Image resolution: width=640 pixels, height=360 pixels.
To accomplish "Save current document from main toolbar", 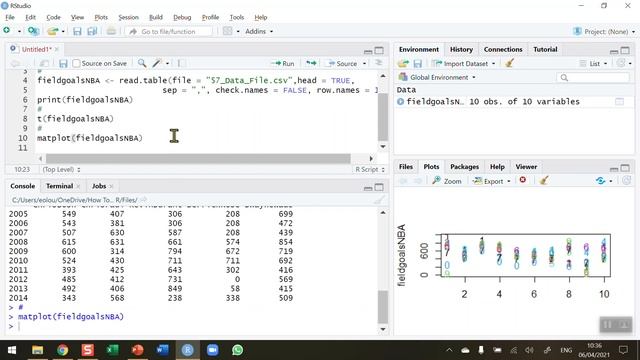I will (77, 31).
